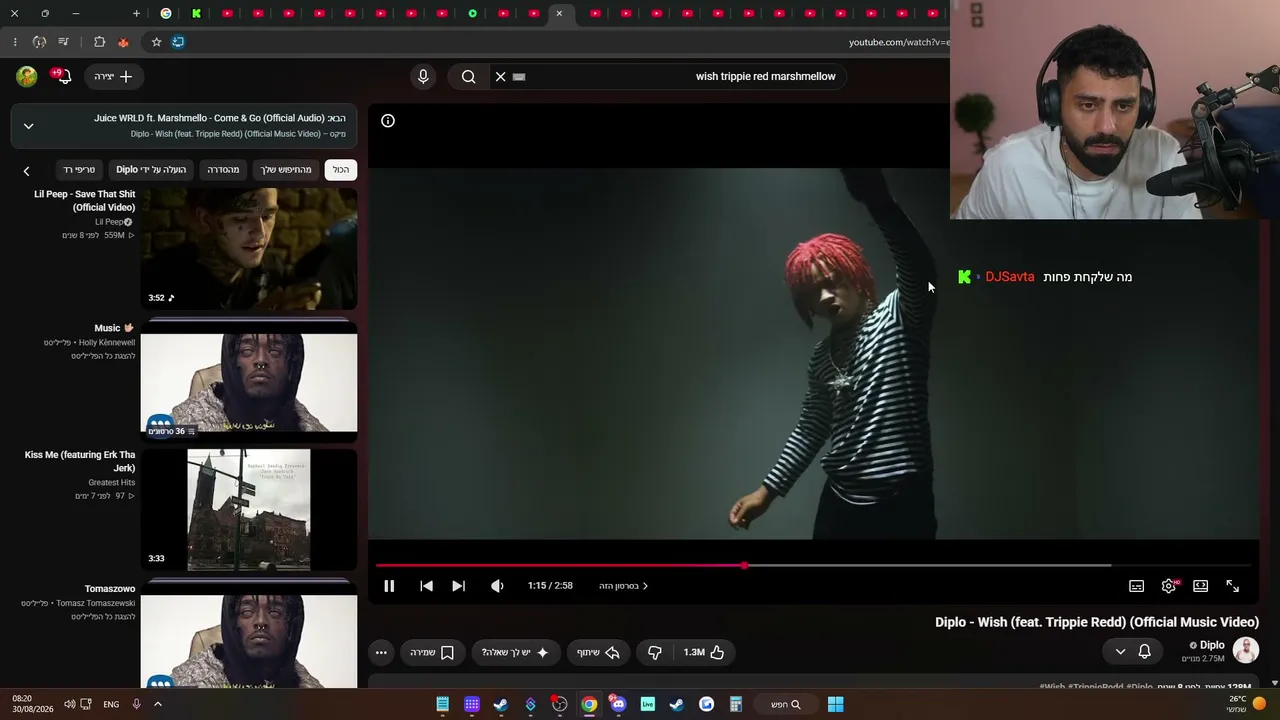The image size is (1280, 720).
Task: Open the taskbar volume control
Action: [69, 704]
